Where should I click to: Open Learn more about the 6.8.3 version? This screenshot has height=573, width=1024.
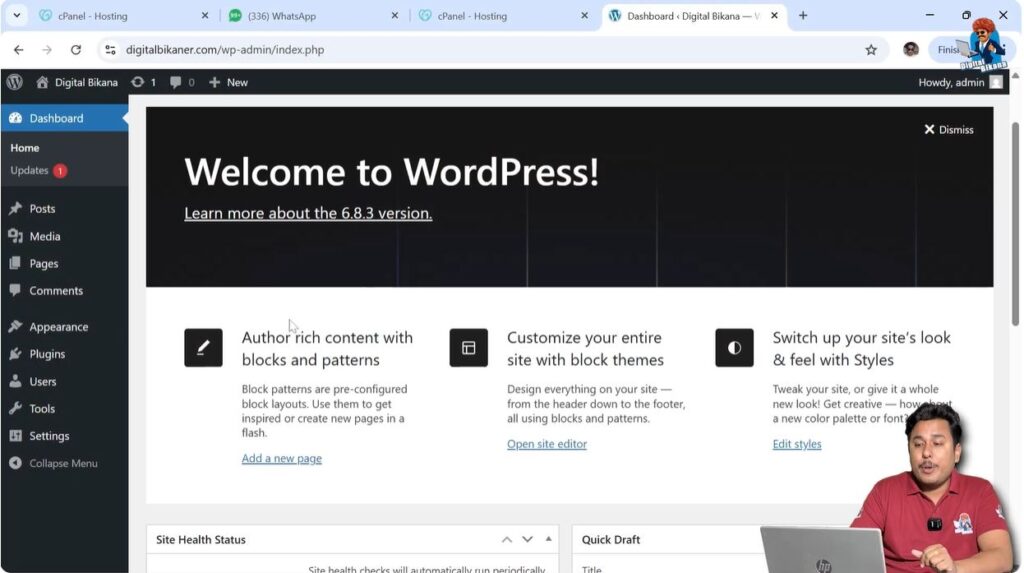(308, 213)
